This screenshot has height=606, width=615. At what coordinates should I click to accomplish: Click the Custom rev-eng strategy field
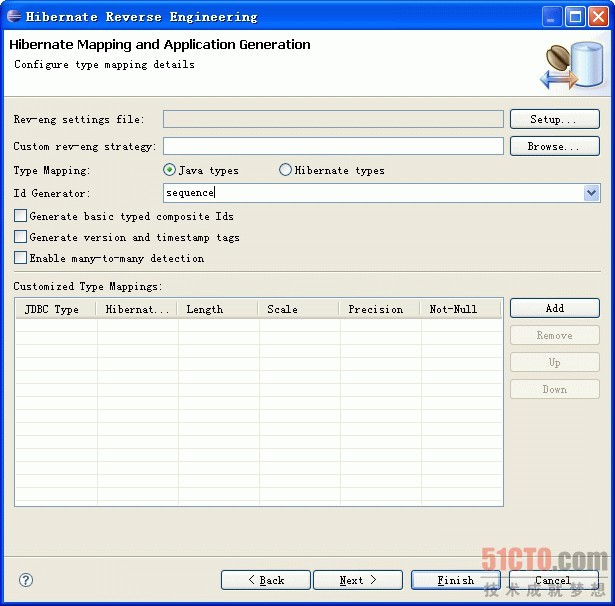333,146
